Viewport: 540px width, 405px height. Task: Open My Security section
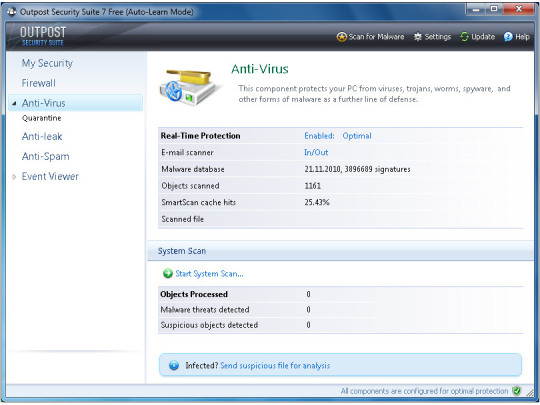(x=47, y=63)
